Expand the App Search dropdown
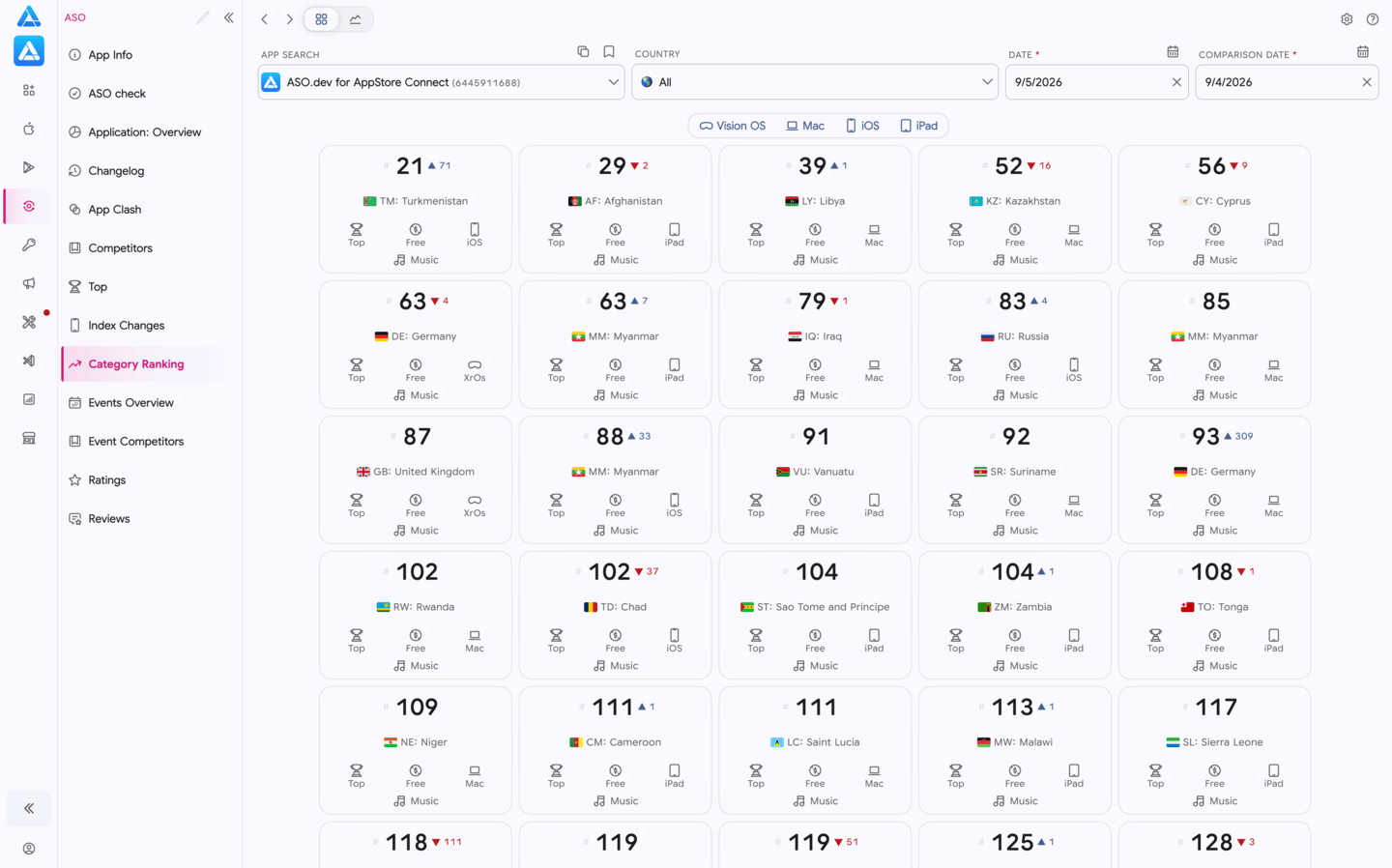Image resolution: width=1392 pixels, height=868 pixels. coord(613,82)
